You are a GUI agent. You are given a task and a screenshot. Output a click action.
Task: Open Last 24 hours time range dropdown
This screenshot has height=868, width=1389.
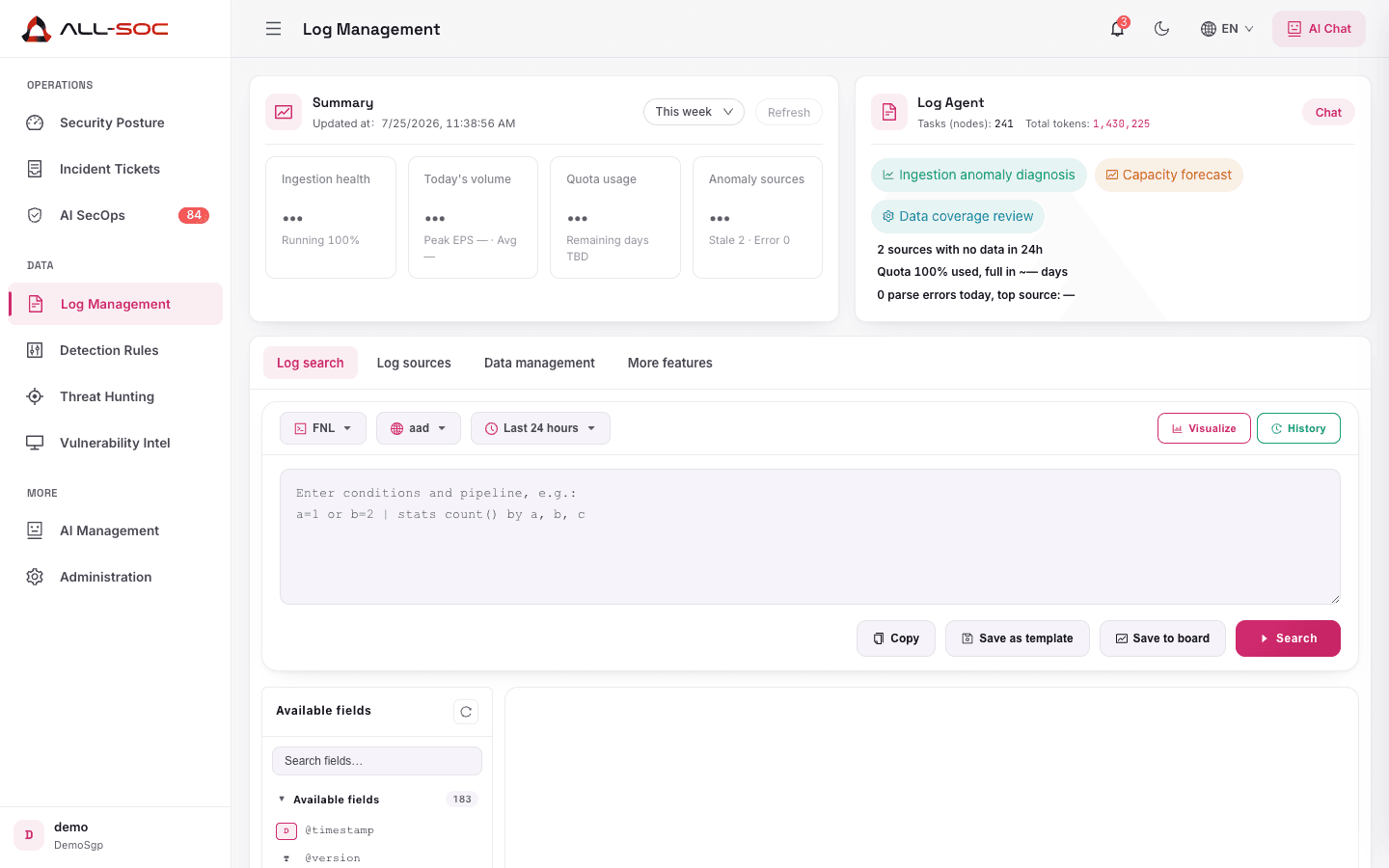(x=540, y=428)
